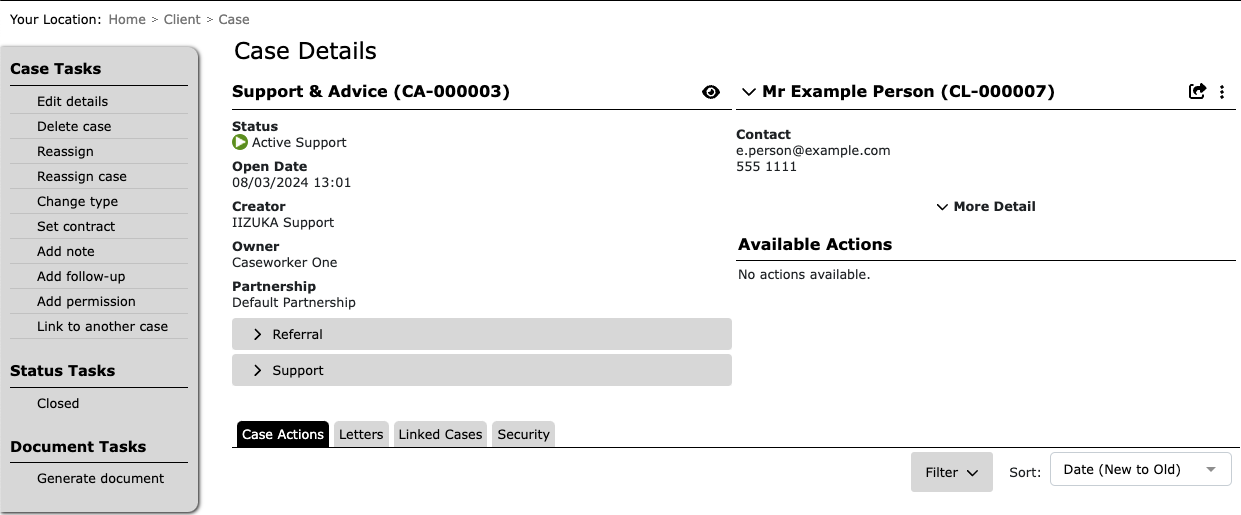Expand the Support section
This screenshot has height=515, width=1241.
click(482, 370)
